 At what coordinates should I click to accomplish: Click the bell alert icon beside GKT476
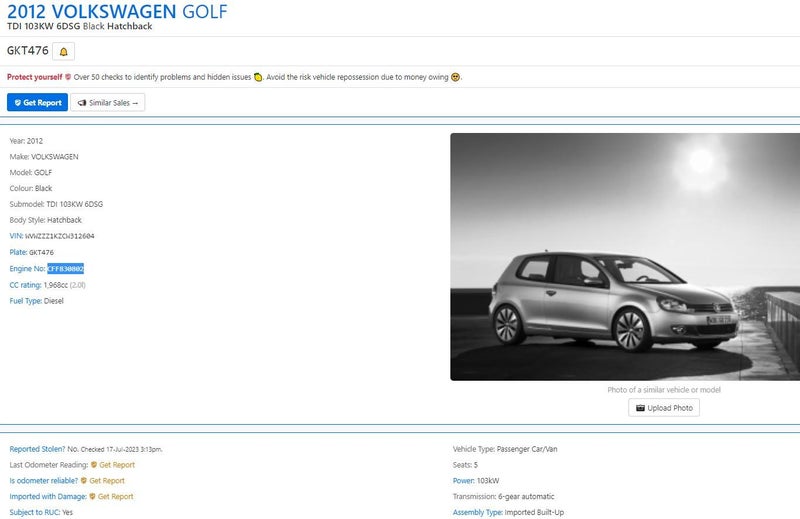pyautogui.click(x=63, y=52)
